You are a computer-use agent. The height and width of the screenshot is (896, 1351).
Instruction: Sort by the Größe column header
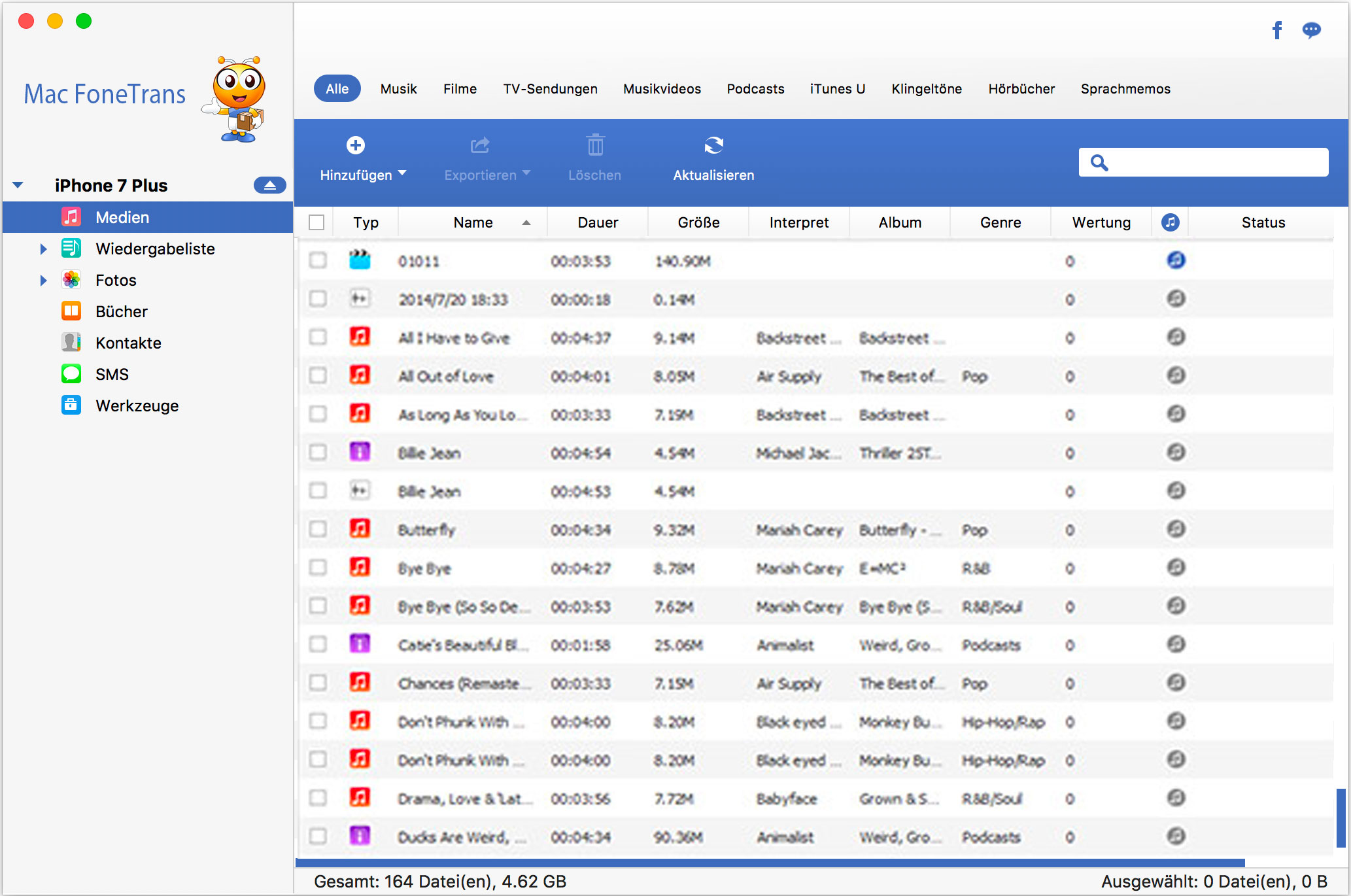(x=698, y=222)
